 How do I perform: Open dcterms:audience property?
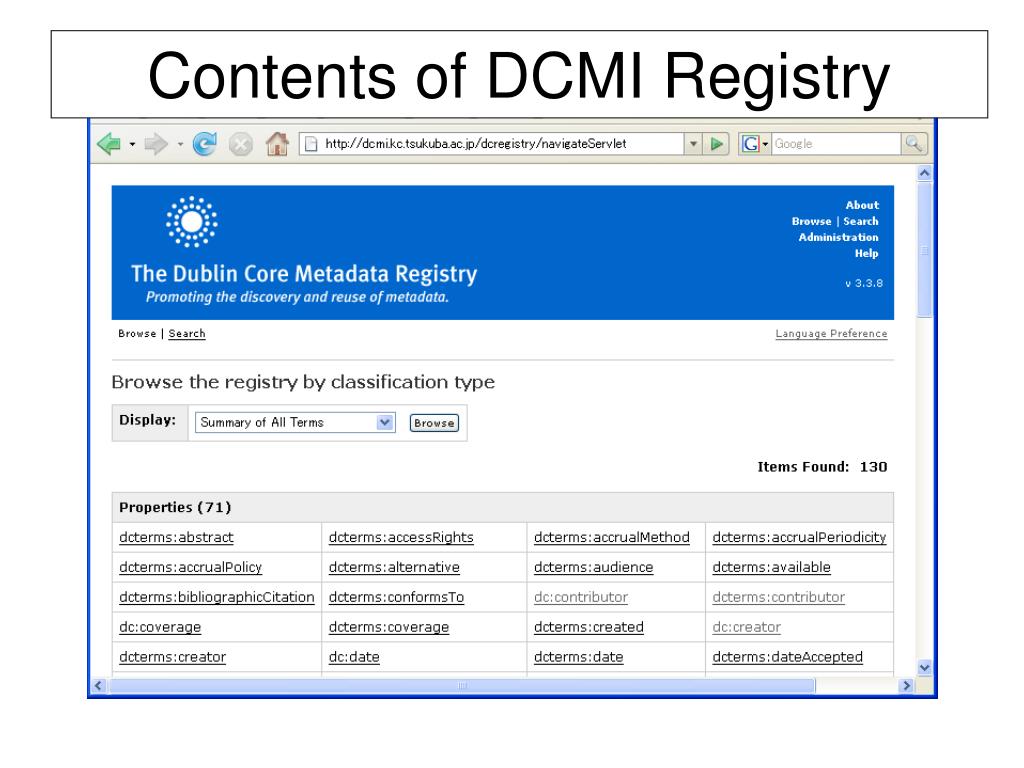tap(593, 568)
